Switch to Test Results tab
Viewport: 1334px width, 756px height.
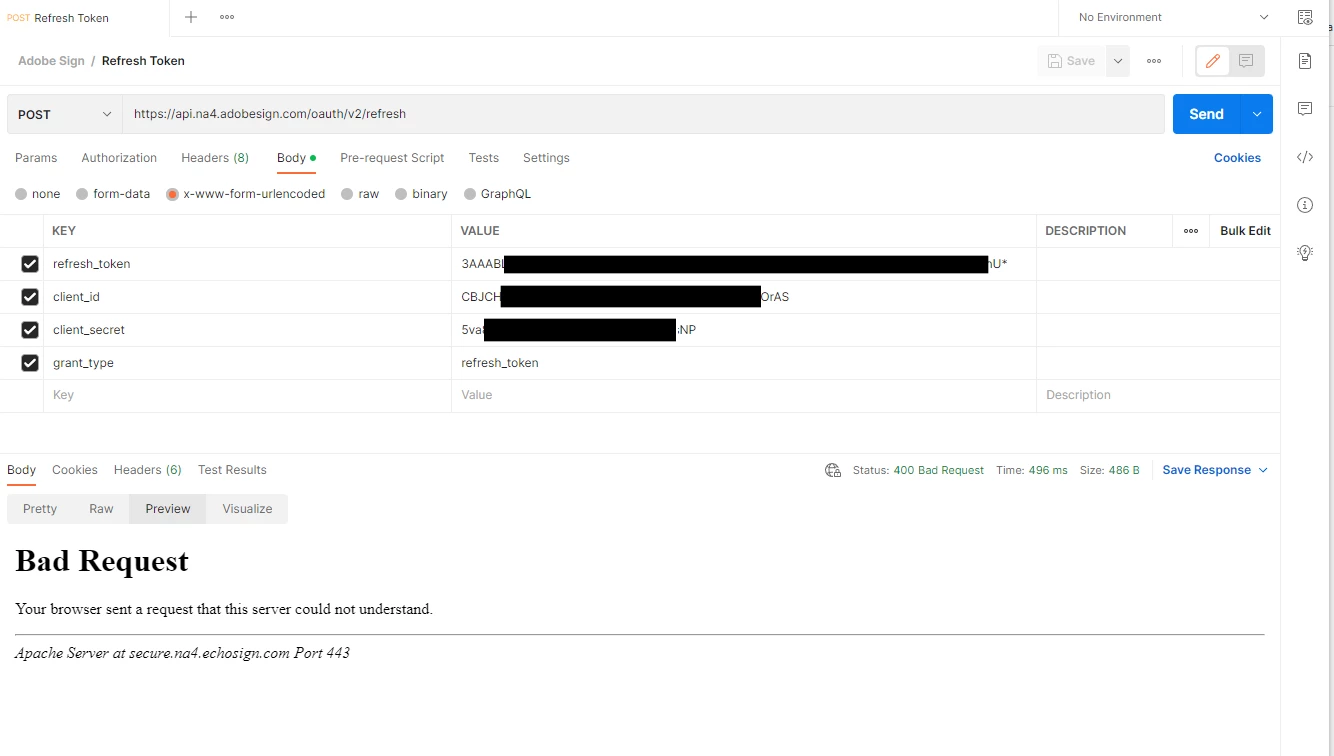coord(232,470)
